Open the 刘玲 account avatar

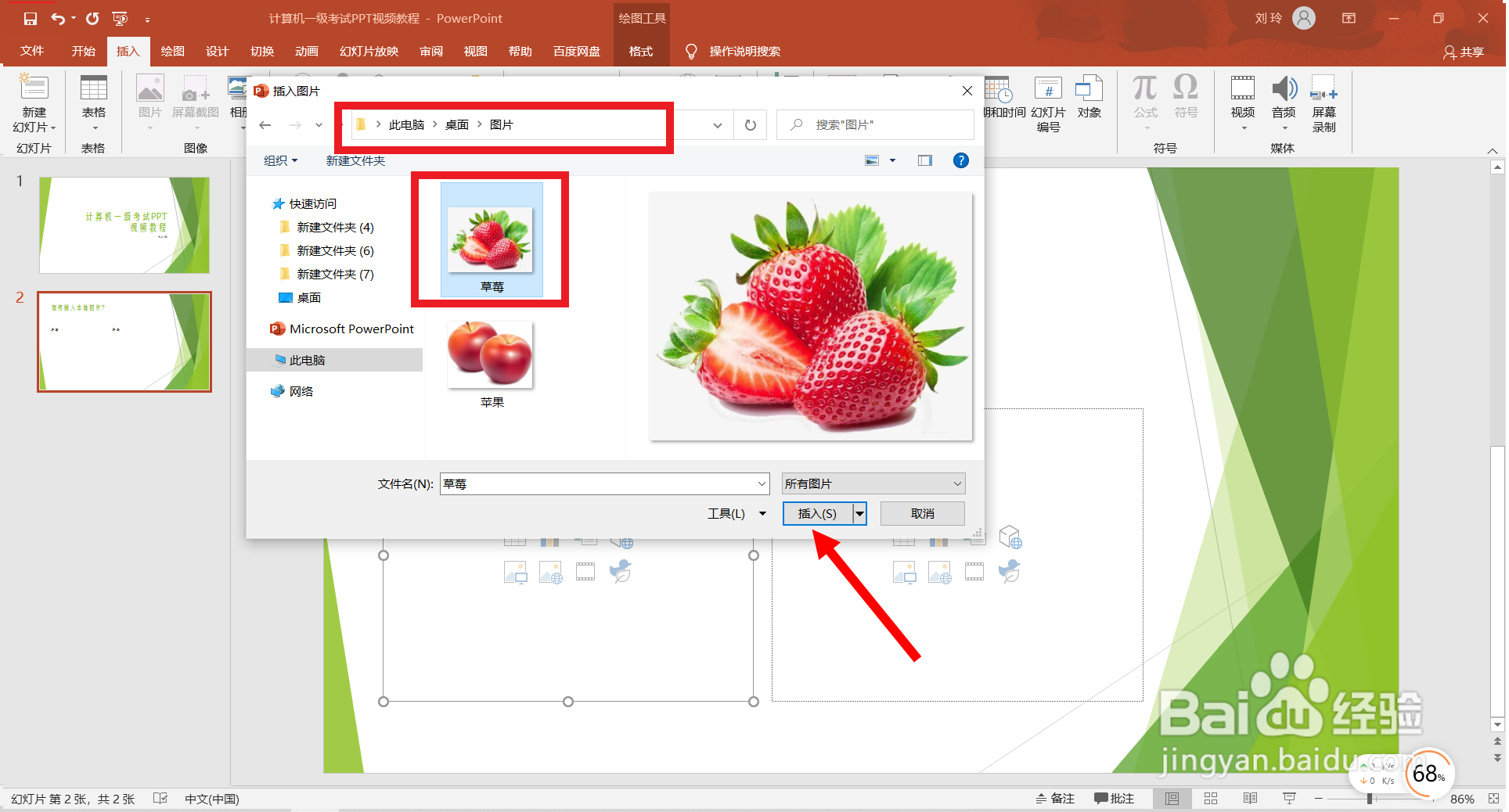[x=1304, y=18]
